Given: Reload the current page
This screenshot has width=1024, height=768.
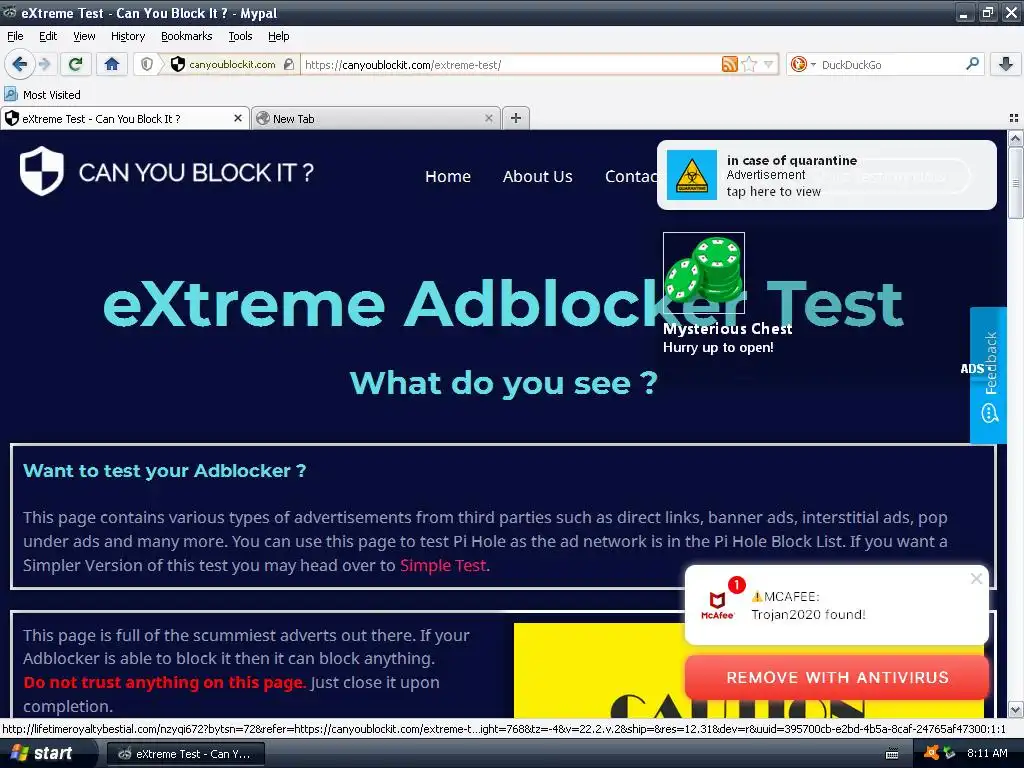Looking at the screenshot, I should [76, 64].
